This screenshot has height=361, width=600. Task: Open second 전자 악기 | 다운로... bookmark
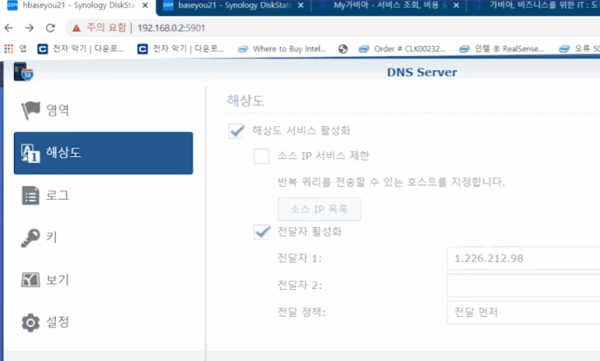(181, 49)
